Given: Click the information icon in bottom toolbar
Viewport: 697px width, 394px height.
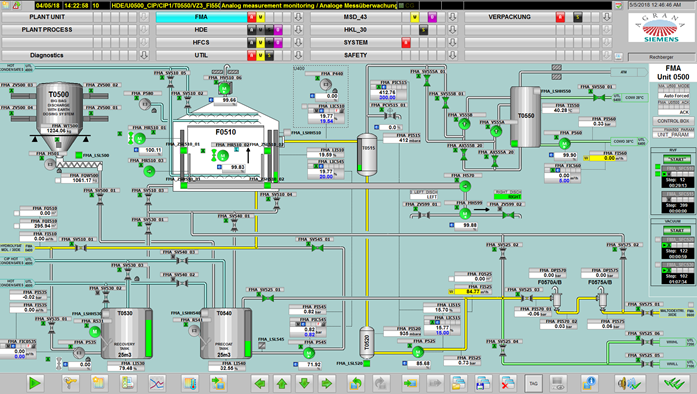Looking at the screenshot, I should (x=589, y=383).
